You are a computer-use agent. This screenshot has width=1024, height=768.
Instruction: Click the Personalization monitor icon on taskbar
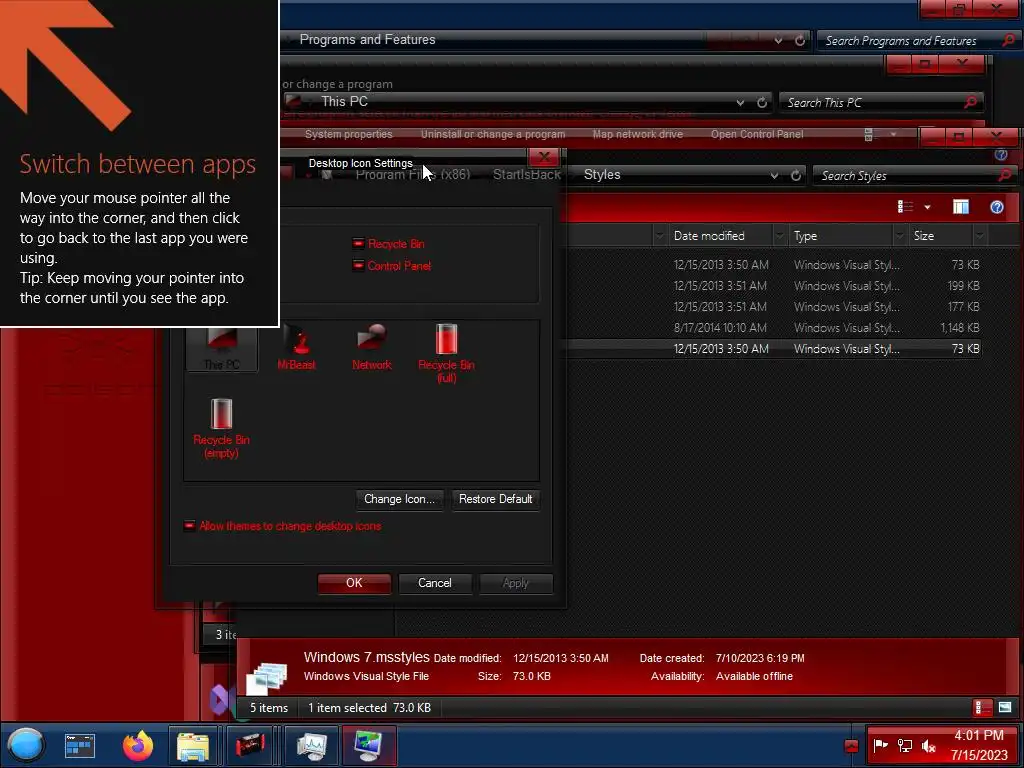coord(368,746)
